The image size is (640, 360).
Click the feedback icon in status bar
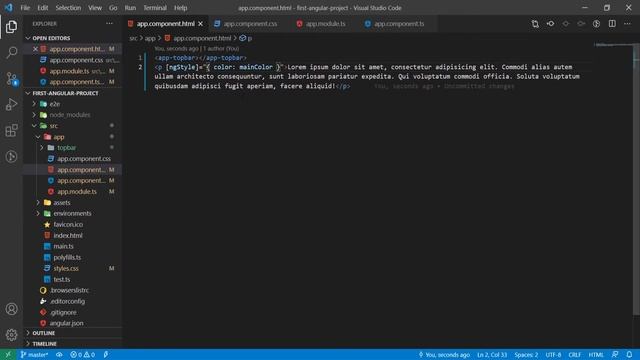coord(615,355)
